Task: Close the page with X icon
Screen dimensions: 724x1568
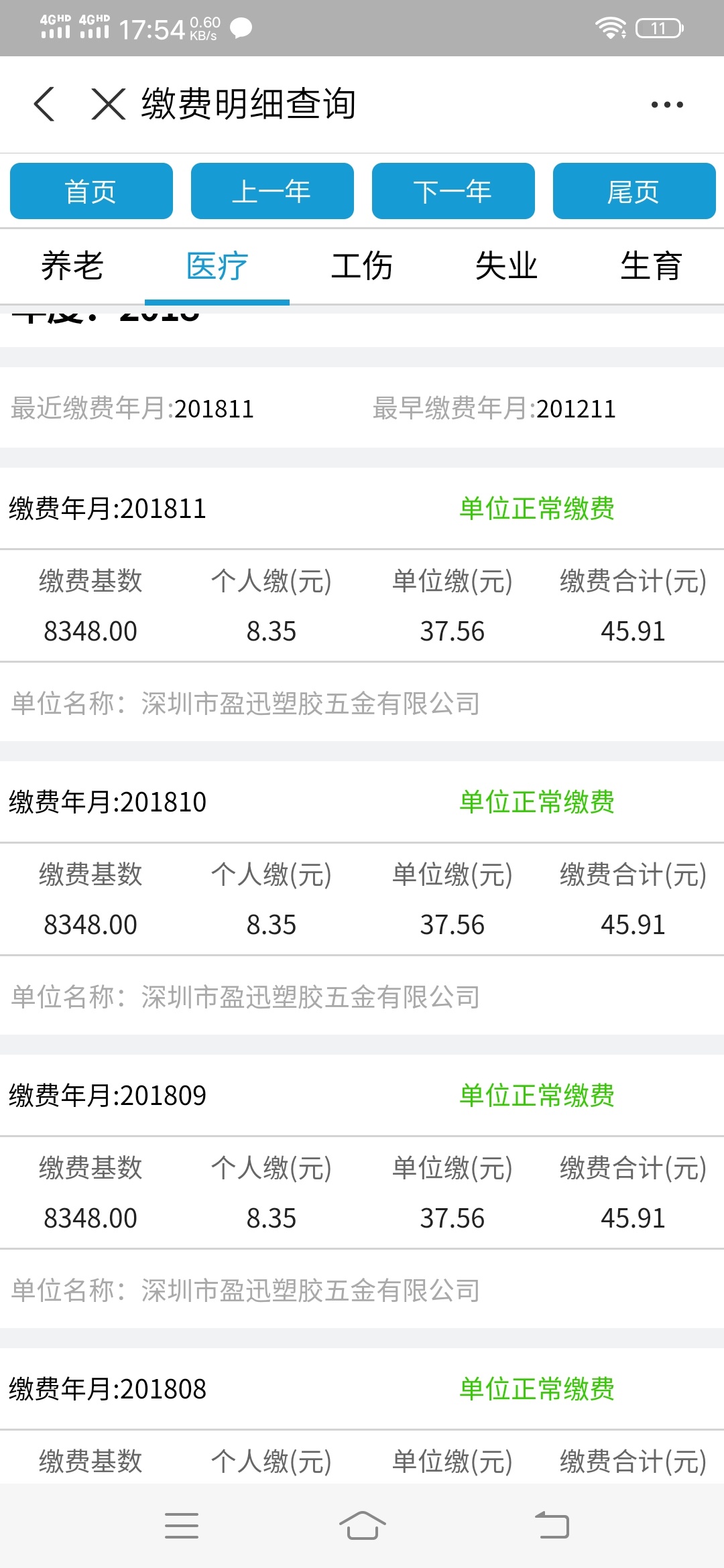Action: 109,105
